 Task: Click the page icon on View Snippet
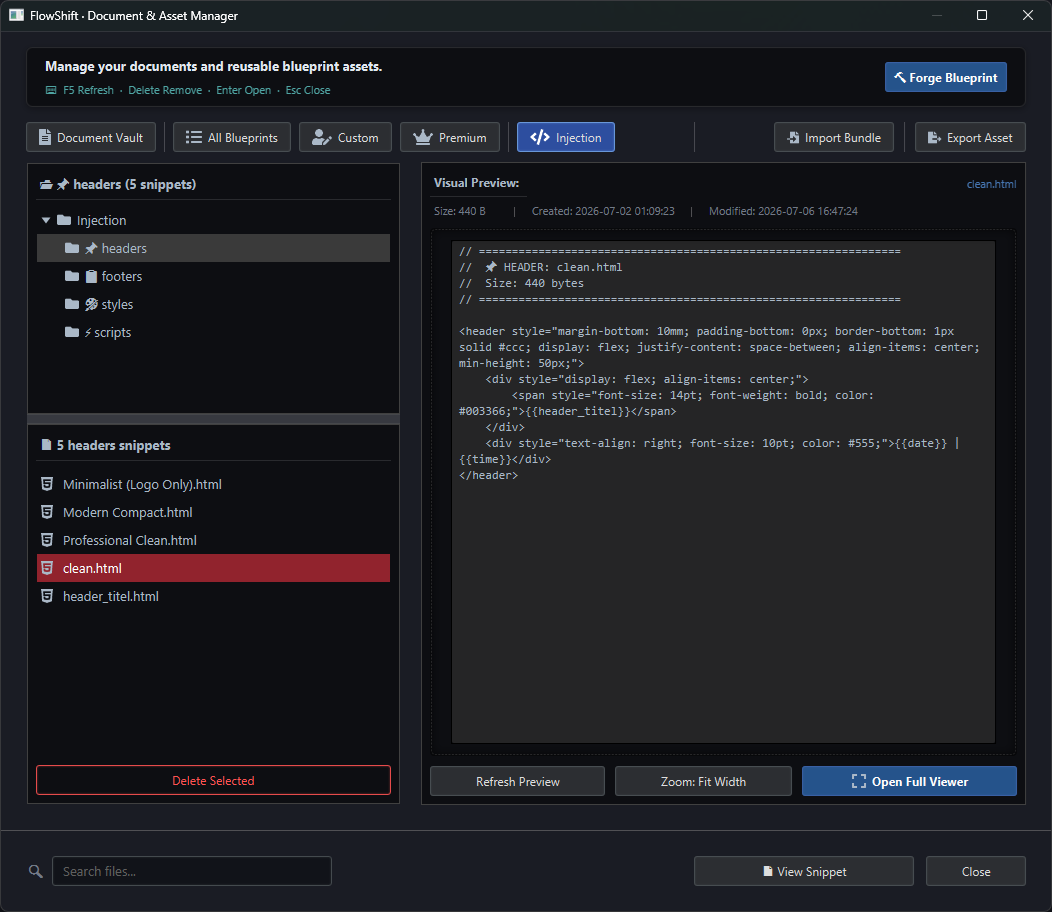click(x=768, y=871)
